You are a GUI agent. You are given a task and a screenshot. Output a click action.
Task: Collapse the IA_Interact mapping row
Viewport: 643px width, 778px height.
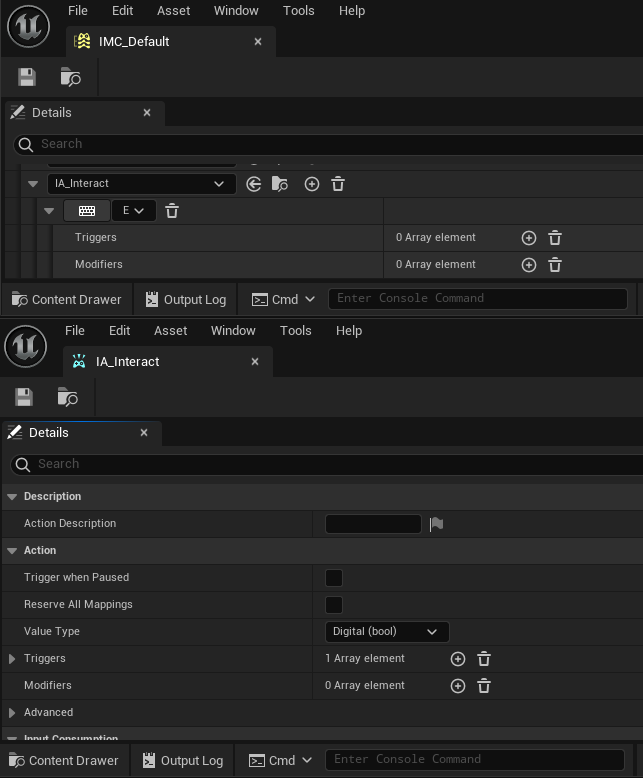click(33, 184)
